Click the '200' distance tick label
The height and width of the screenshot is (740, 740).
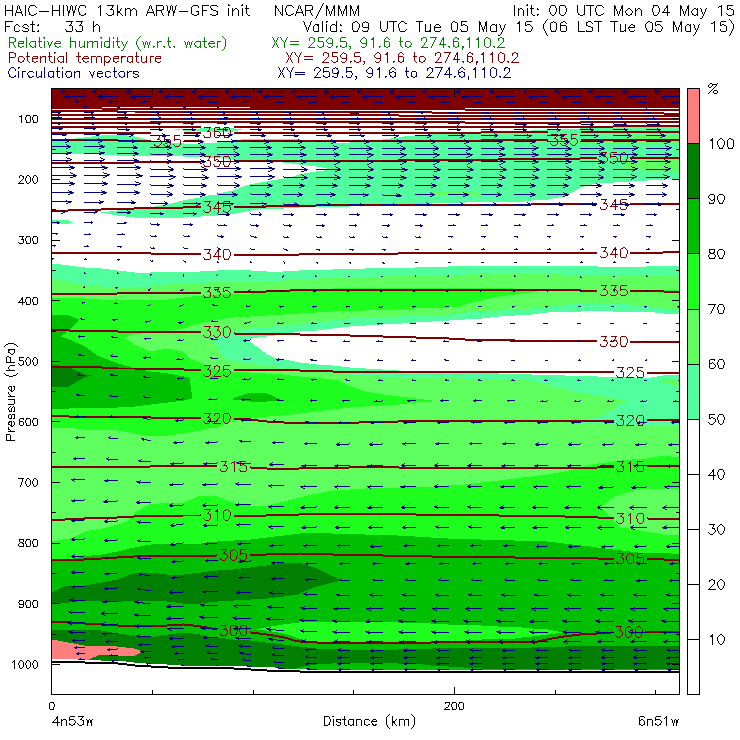454,706
